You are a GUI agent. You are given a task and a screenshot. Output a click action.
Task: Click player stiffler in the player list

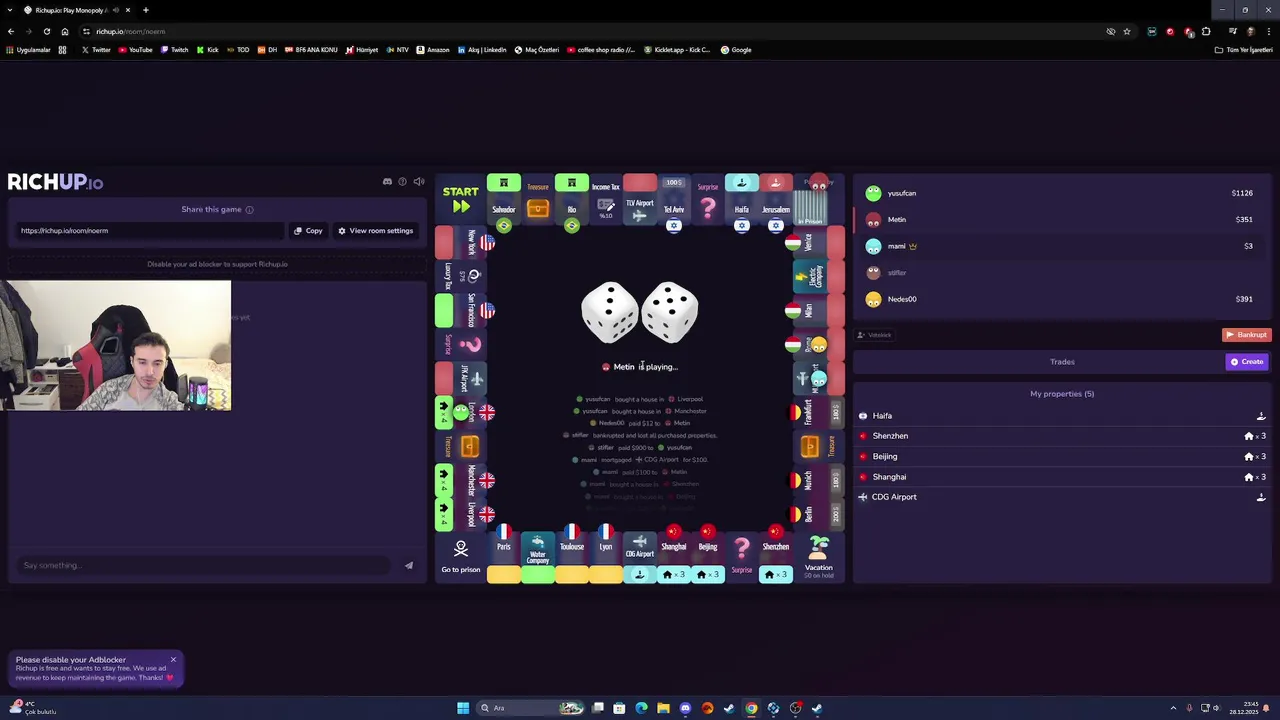point(1060,273)
